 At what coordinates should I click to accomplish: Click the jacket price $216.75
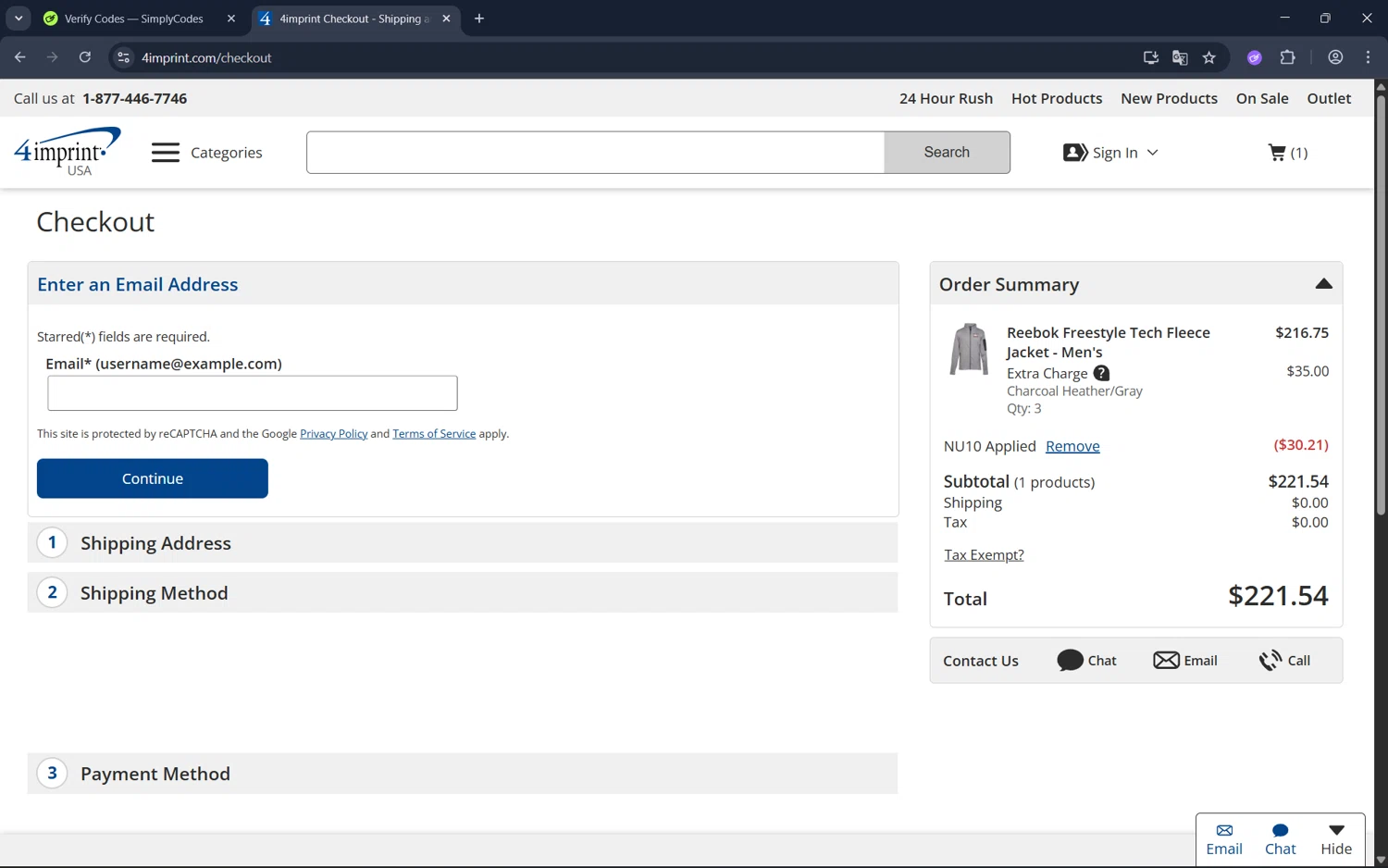[1302, 332]
